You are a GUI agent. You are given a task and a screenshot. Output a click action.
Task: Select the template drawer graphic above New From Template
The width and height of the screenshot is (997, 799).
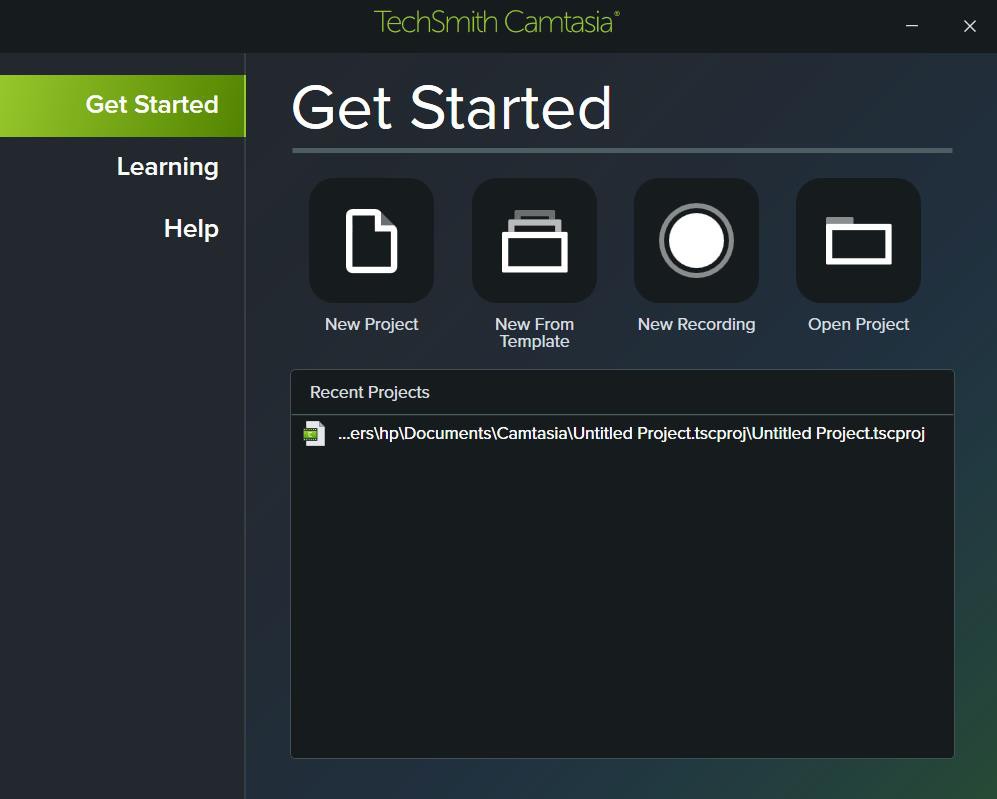pos(534,240)
